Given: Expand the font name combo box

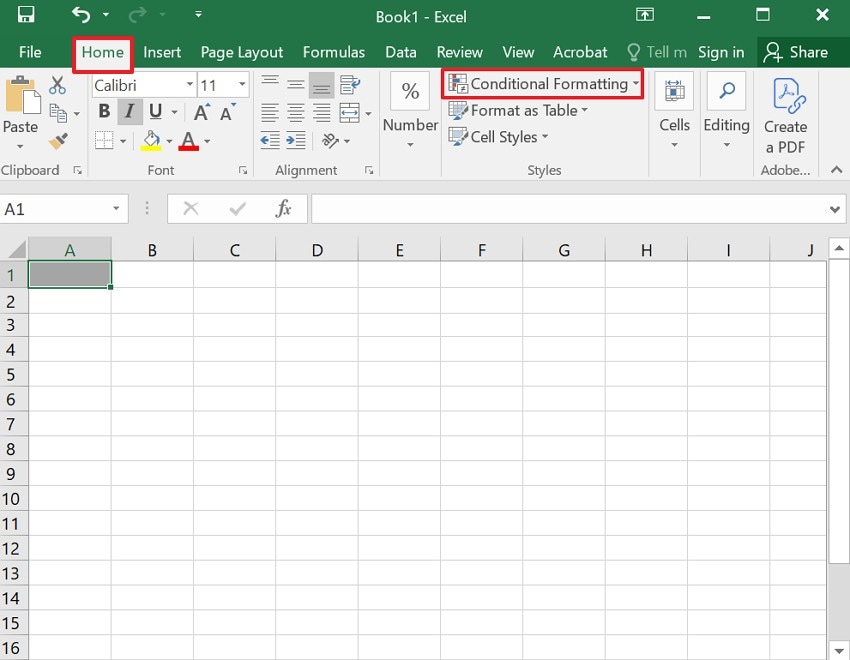Looking at the screenshot, I should [x=188, y=84].
